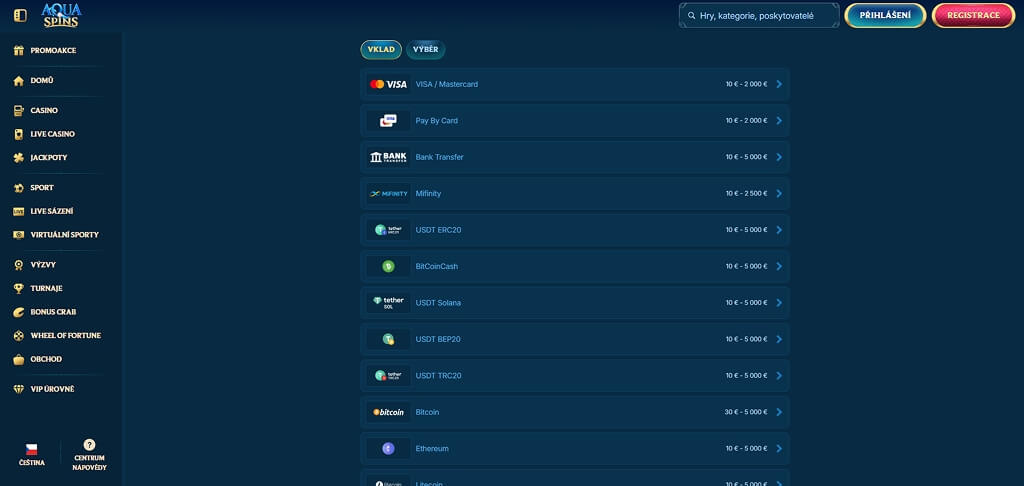Click the Obchod basket icon
Screen dimensions: 1024x486
[x=19, y=359]
